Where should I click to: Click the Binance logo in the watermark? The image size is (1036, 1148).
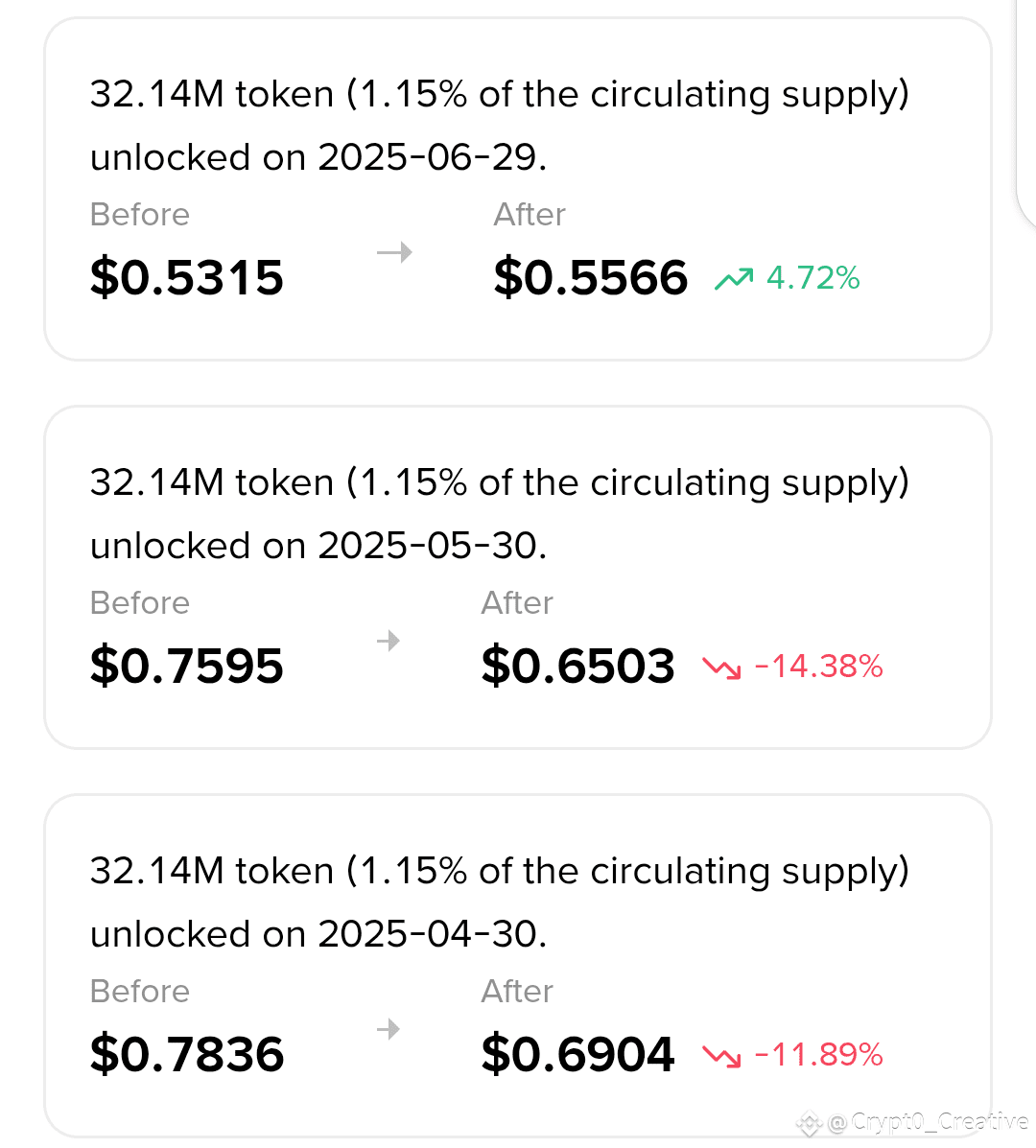[x=810, y=1123]
